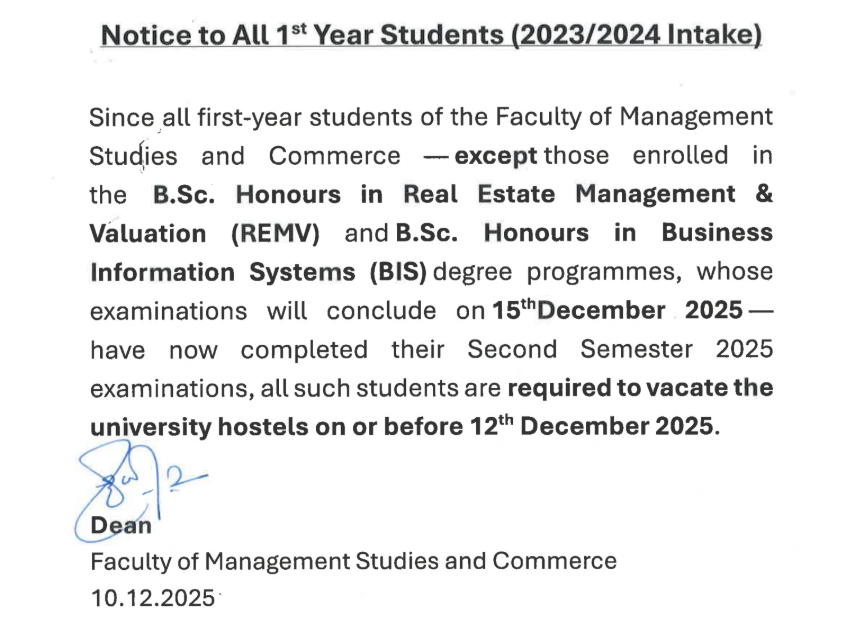The image size is (864, 626).
Task: Click the date 10.12.2025 at bottom
Action: (x=152, y=598)
